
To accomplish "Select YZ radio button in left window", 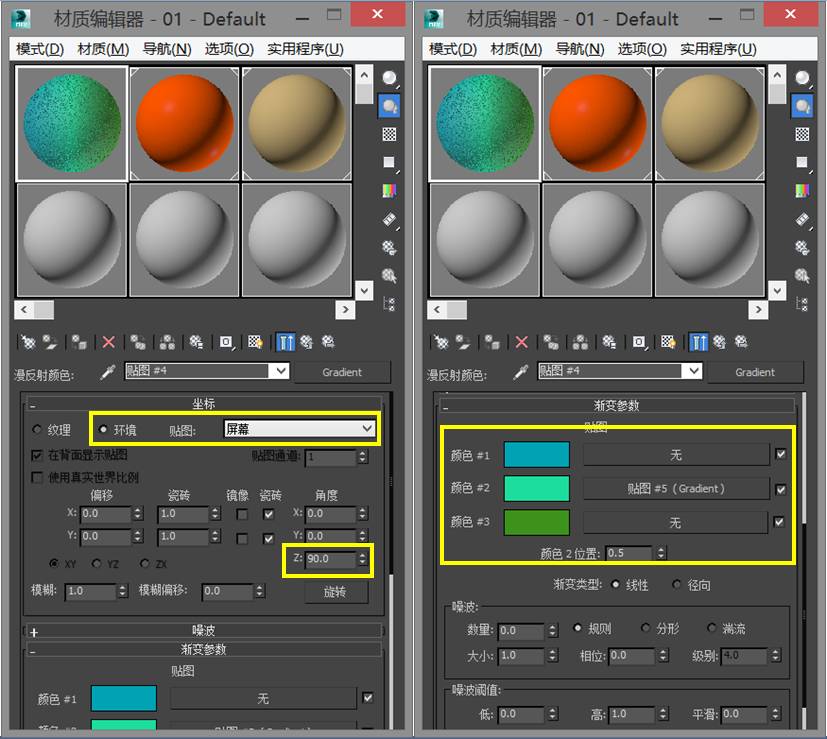I will [x=97, y=563].
